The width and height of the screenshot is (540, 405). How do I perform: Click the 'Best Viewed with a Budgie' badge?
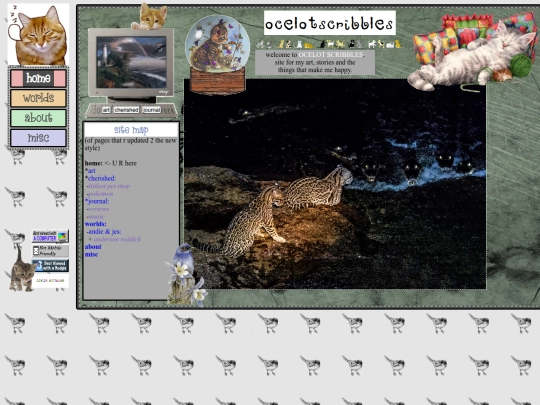tap(50, 266)
